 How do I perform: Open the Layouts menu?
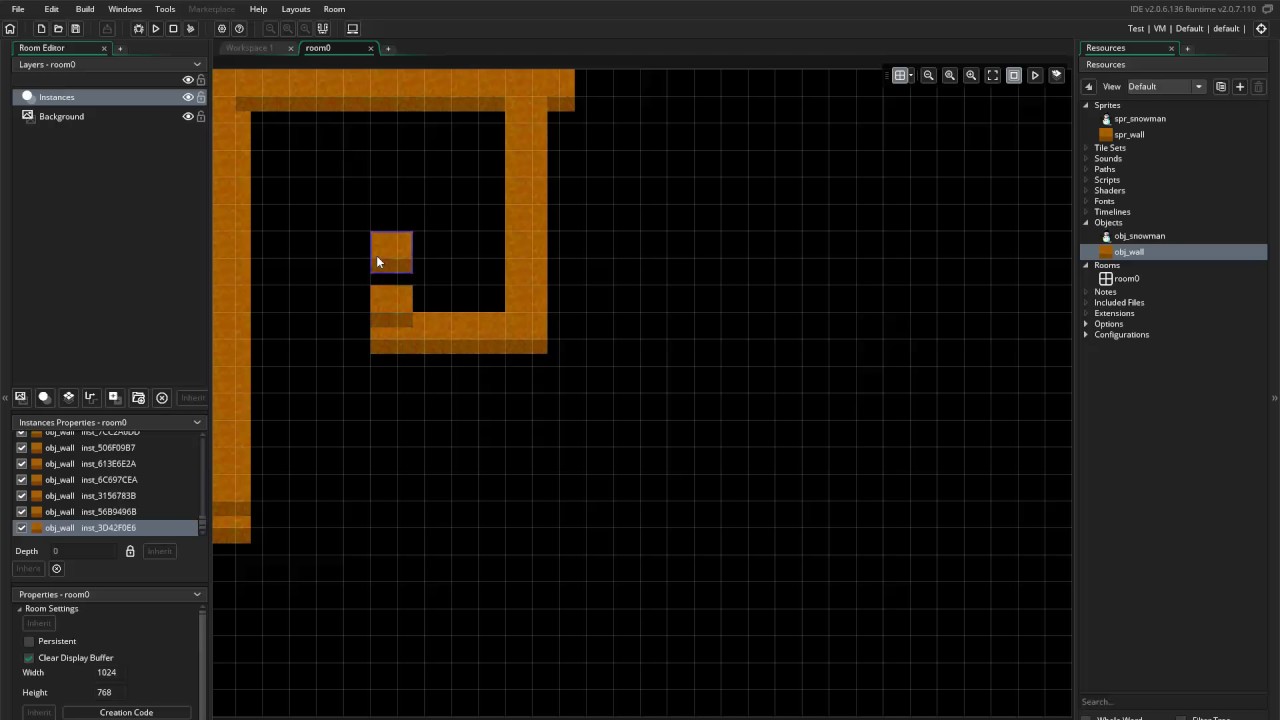pyautogui.click(x=296, y=9)
